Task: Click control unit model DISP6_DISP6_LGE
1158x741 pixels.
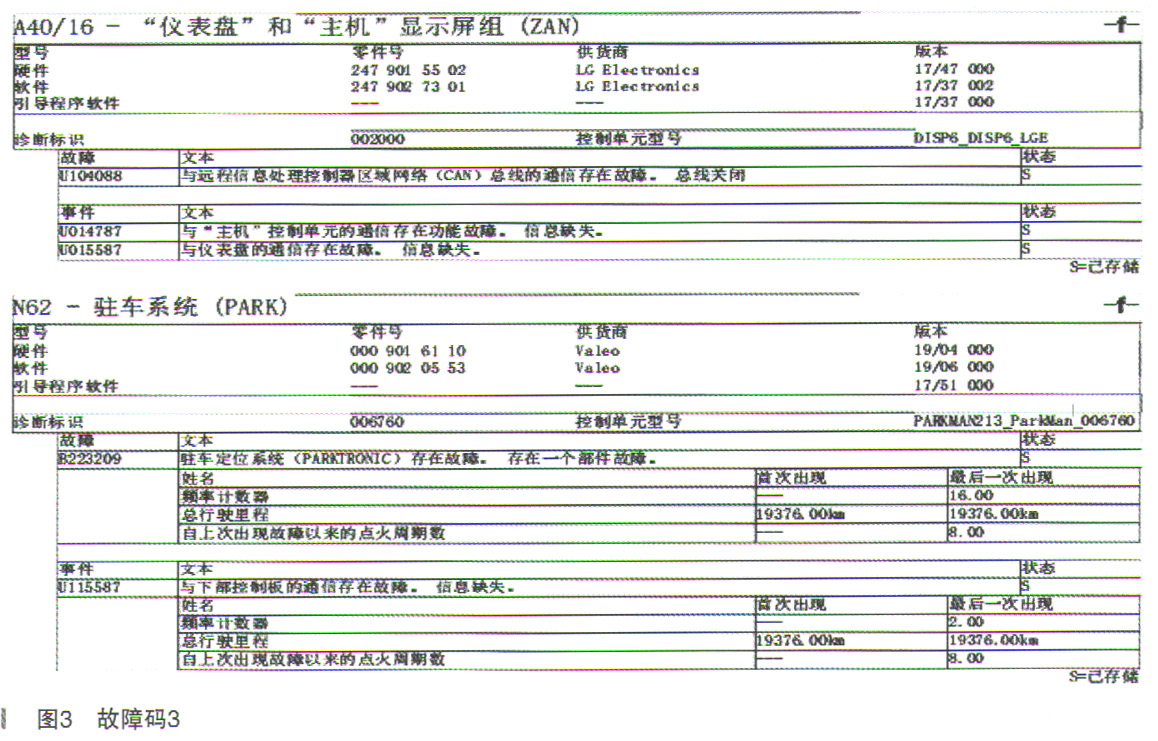Action: pos(981,137)
